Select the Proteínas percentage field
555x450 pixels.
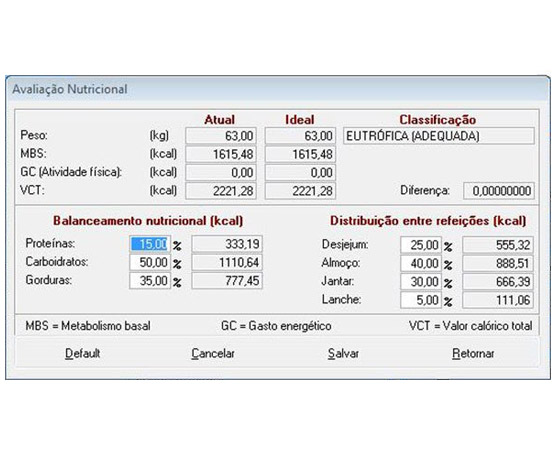pos(150,244)
